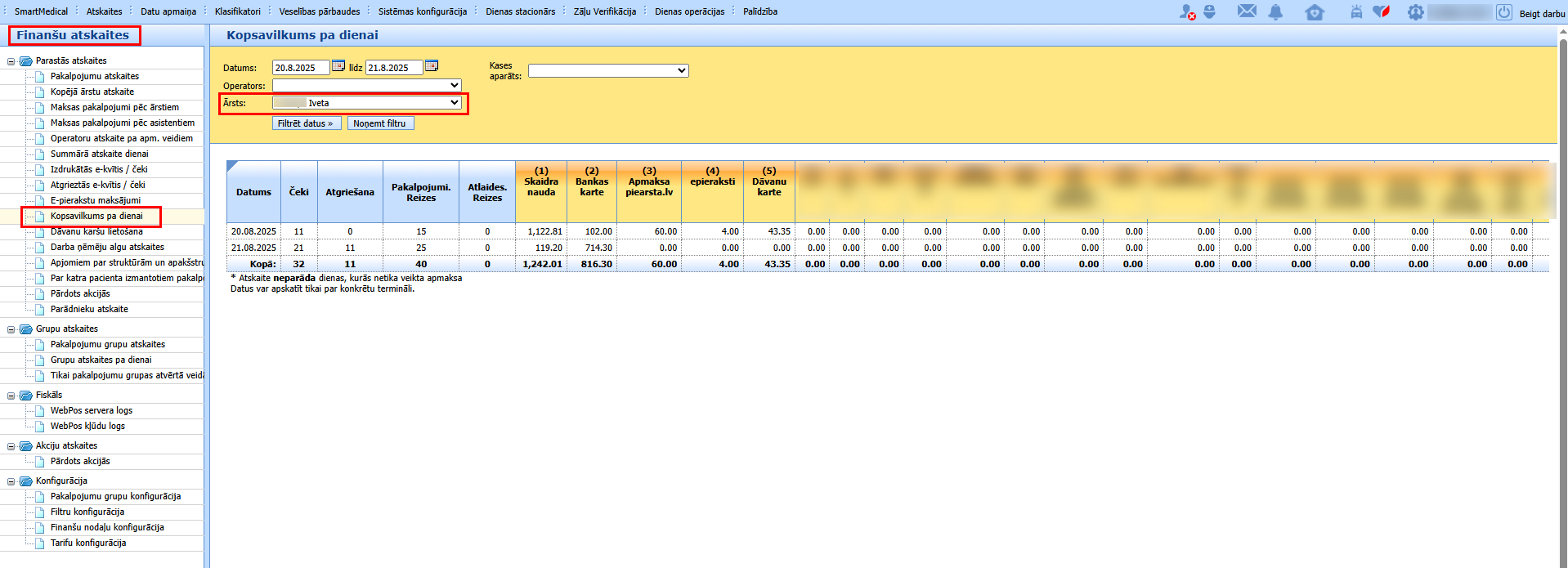The image size is (1568, 568).
Task: Open the Klasifikatori menu
Action: (x=238, y=11)
